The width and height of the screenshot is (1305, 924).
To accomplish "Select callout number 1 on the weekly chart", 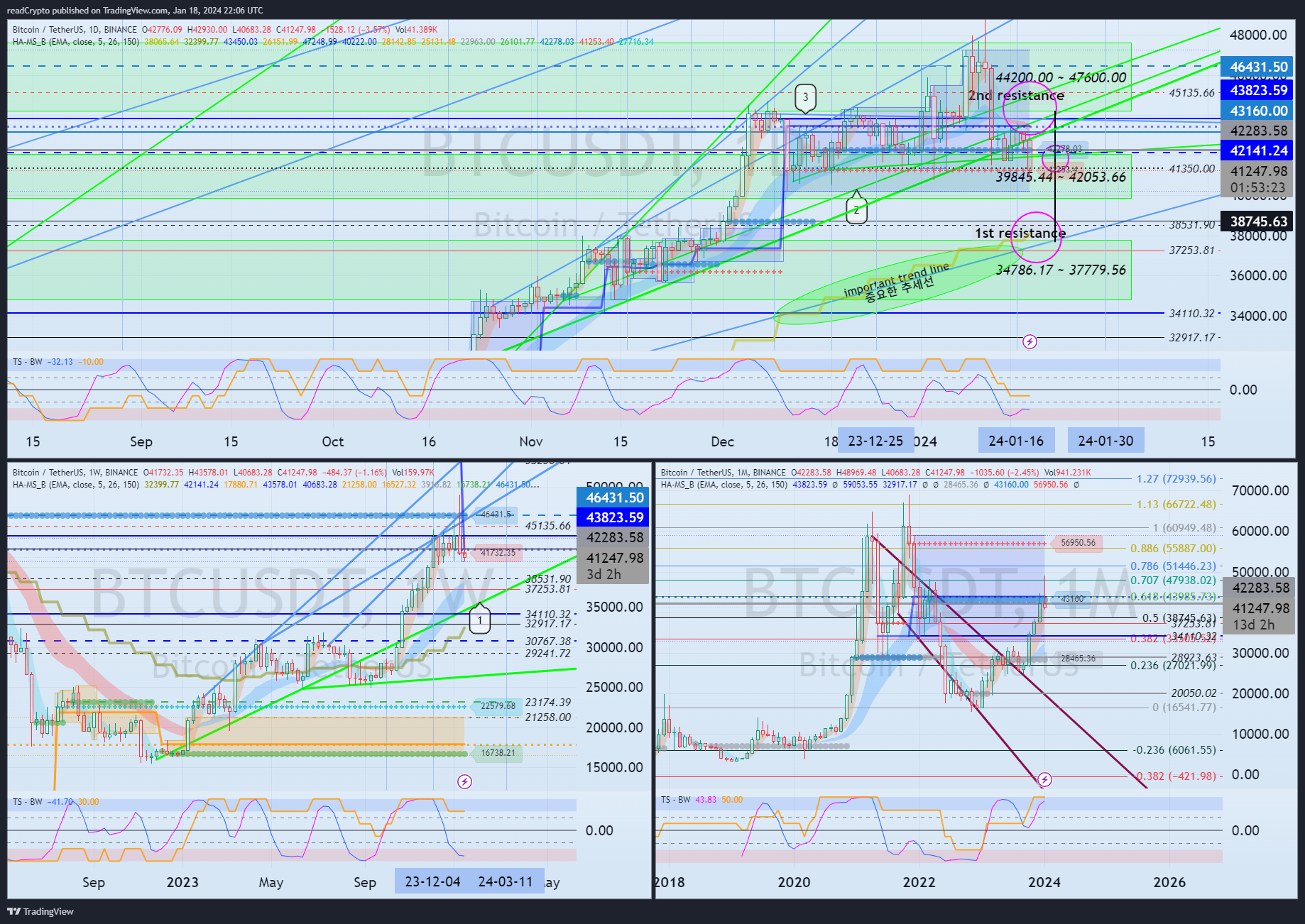I will (480, 619).
